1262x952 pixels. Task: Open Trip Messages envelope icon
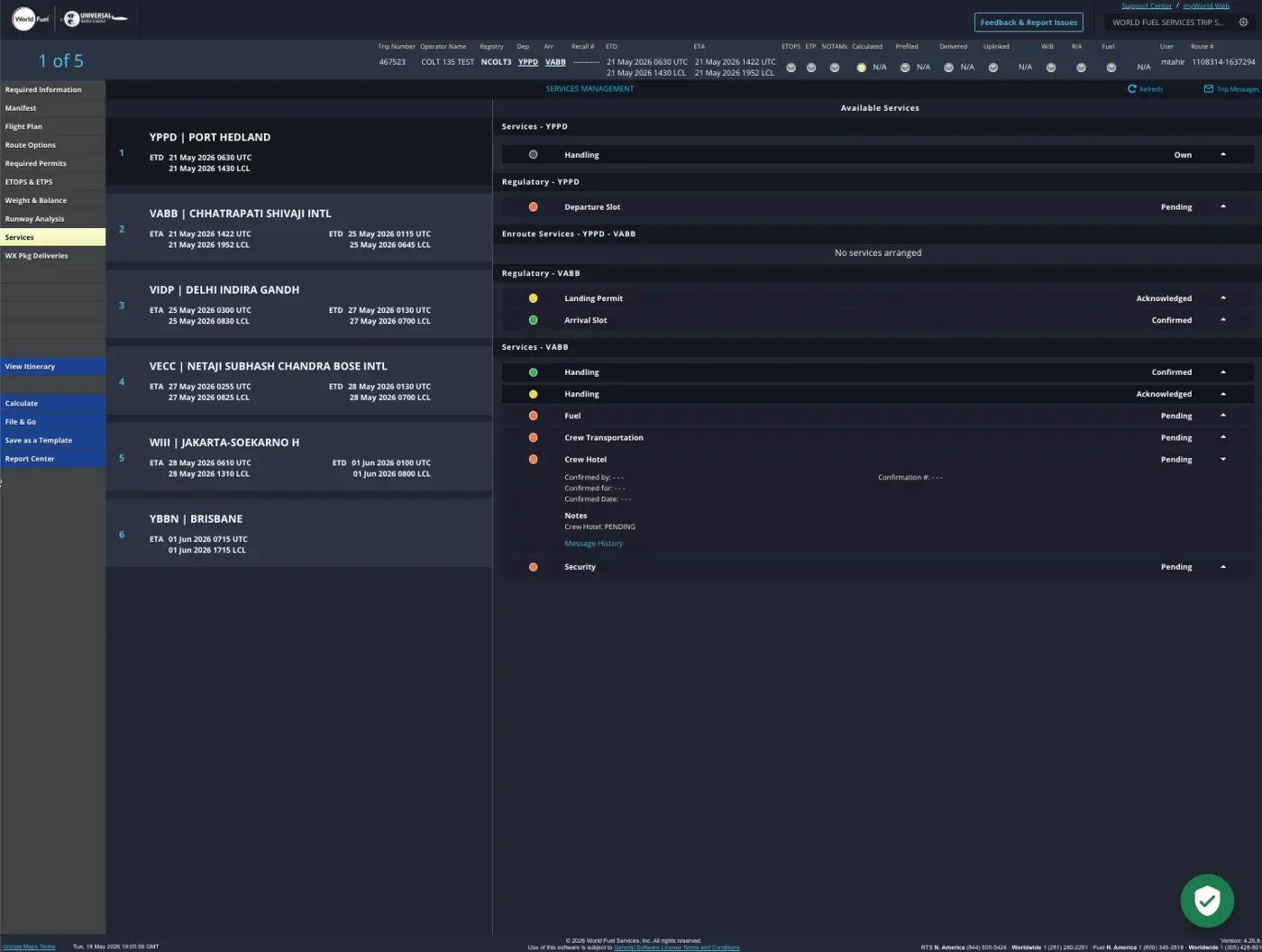pos(1208,89)
